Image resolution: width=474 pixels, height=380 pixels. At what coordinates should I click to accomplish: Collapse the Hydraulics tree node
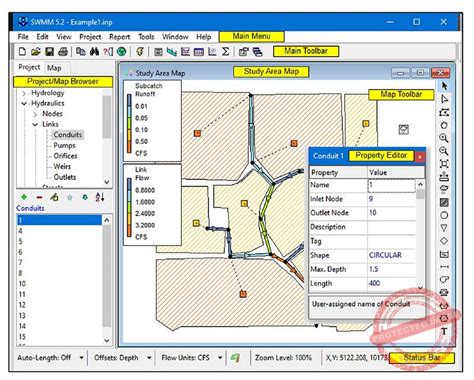click(24, 104)
